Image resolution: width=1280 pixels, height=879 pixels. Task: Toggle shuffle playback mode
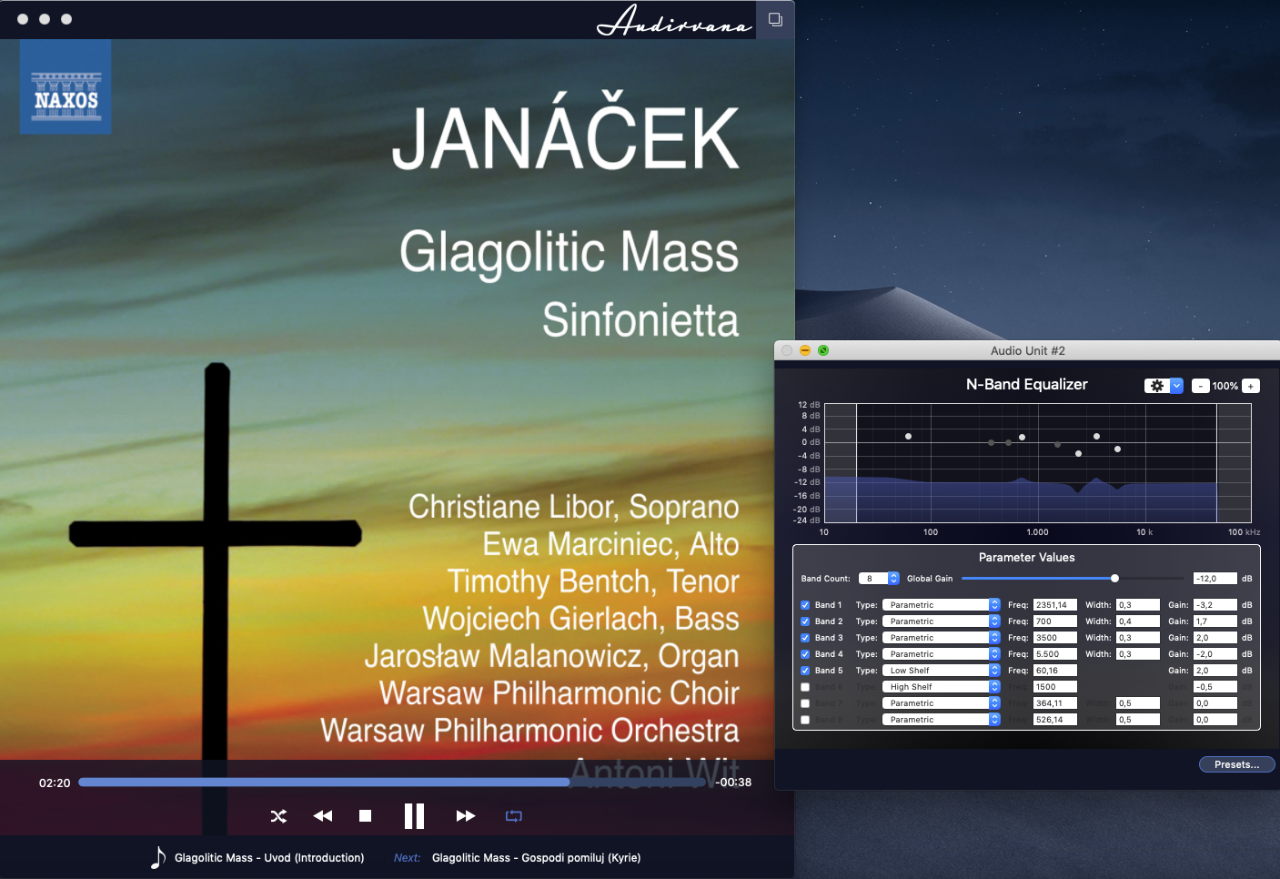click(278, 816)
